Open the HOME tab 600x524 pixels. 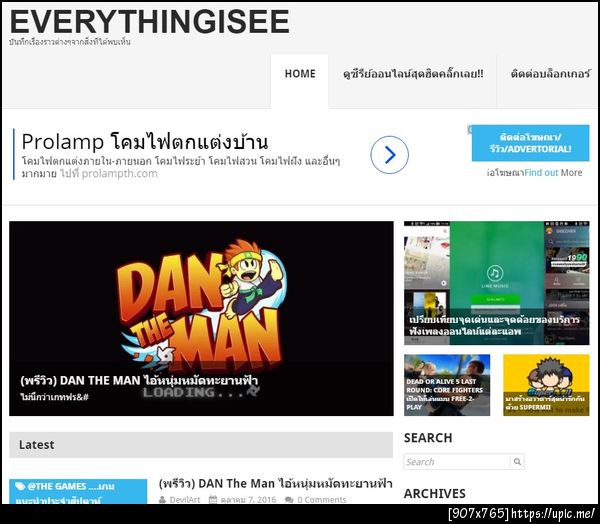tap(300, 82)
